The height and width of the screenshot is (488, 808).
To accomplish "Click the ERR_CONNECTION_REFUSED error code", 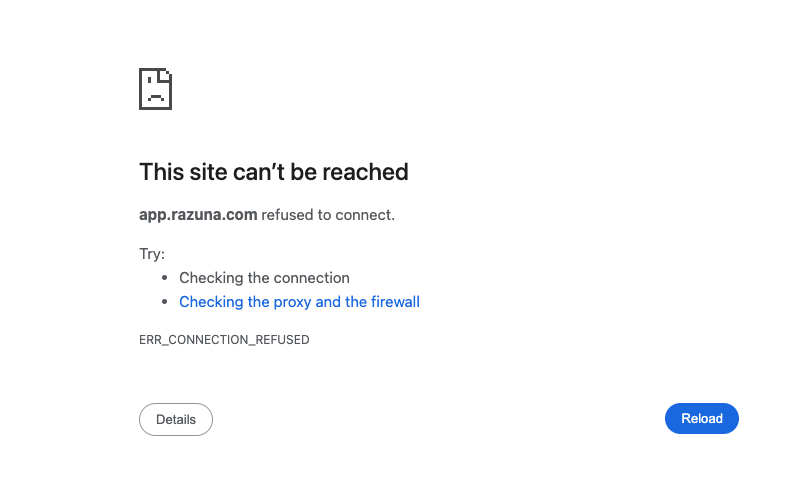I will (224, 340).
